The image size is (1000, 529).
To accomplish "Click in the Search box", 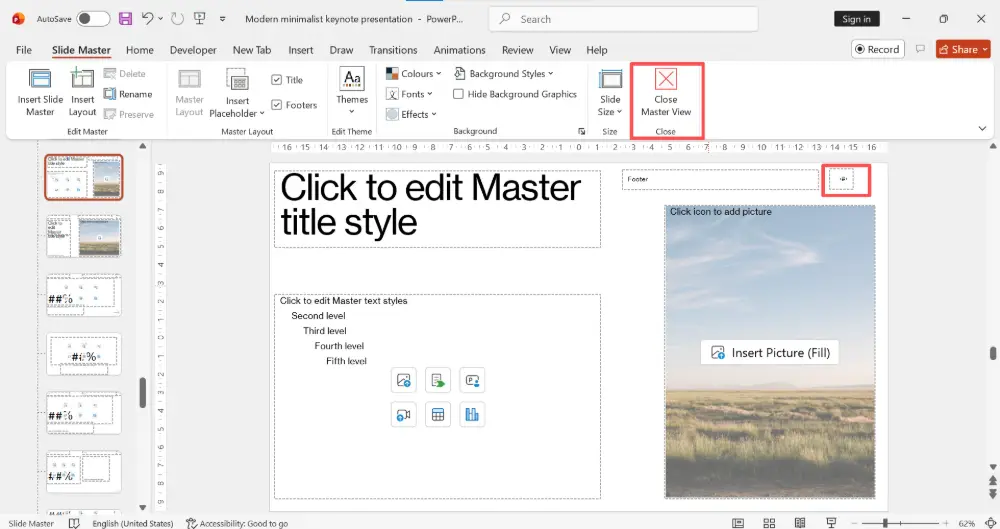I will [x=623, y=19].
